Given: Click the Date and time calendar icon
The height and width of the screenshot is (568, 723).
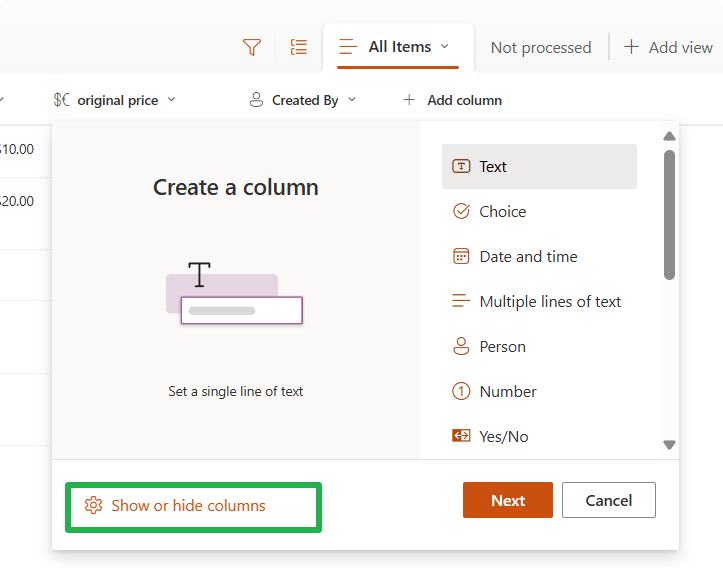Looking at the screenshot, I should click(461, 256).
